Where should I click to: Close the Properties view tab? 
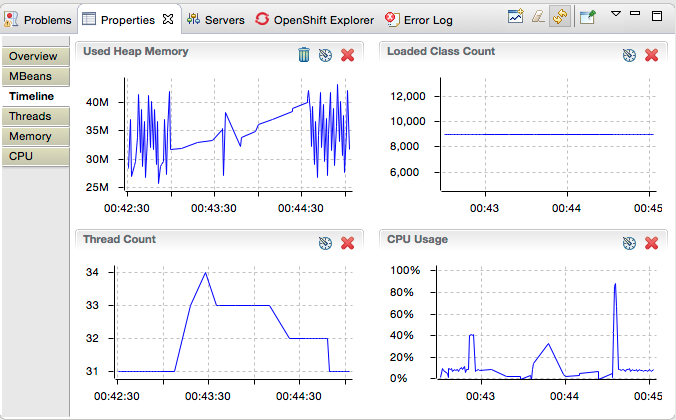(168, 19)
